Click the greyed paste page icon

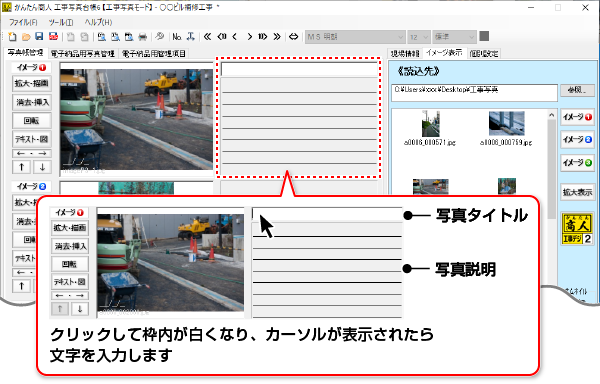tap(84, 37)
